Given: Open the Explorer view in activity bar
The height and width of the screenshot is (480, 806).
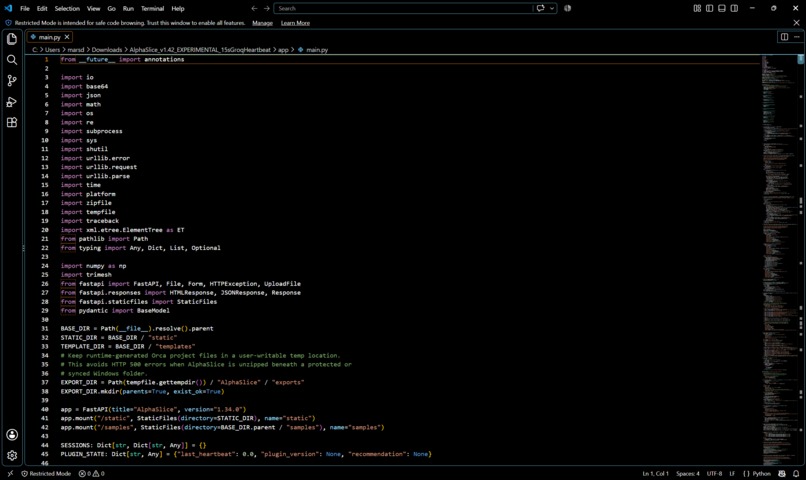Looking at the screenshot, I should [x=12, y=39].
